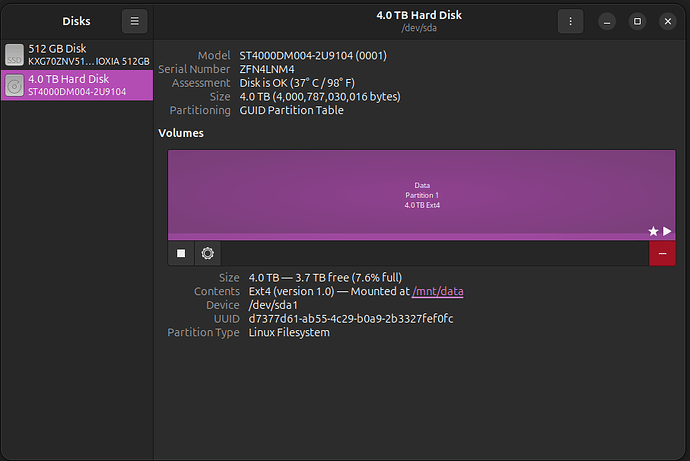Open additional partition options gear button
Image resolution: width=690 pixels, height=461 pixels.
tap(207, 253)
